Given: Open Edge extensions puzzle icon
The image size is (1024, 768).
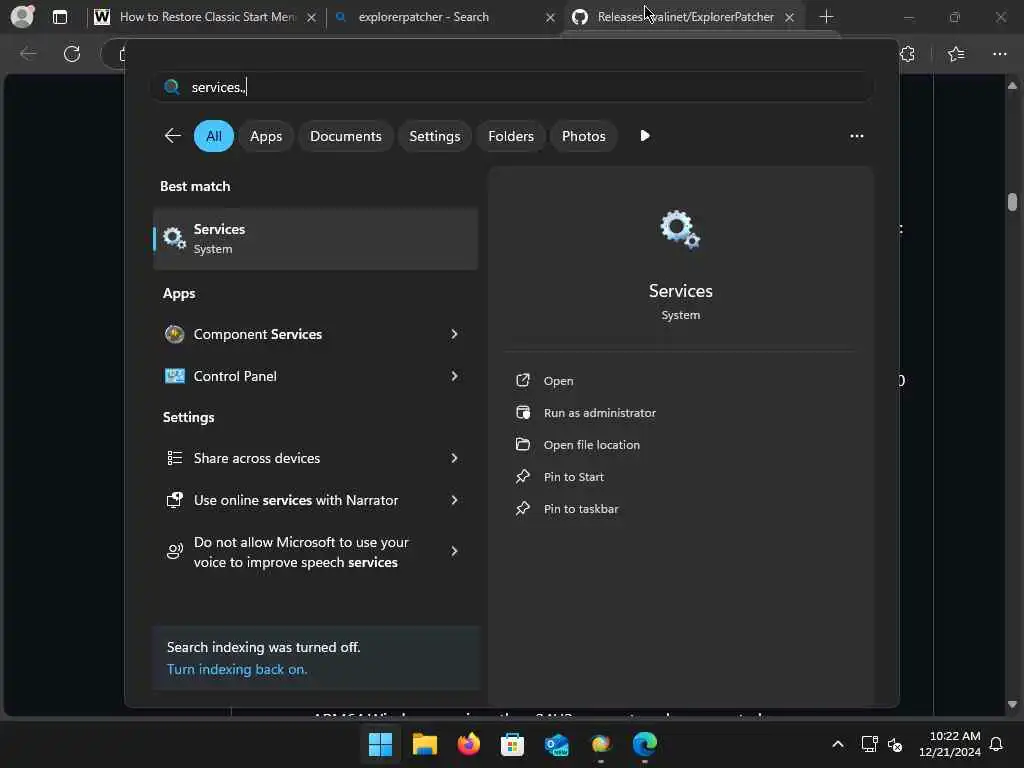Looking at the screenshot, I should (907, 54).
